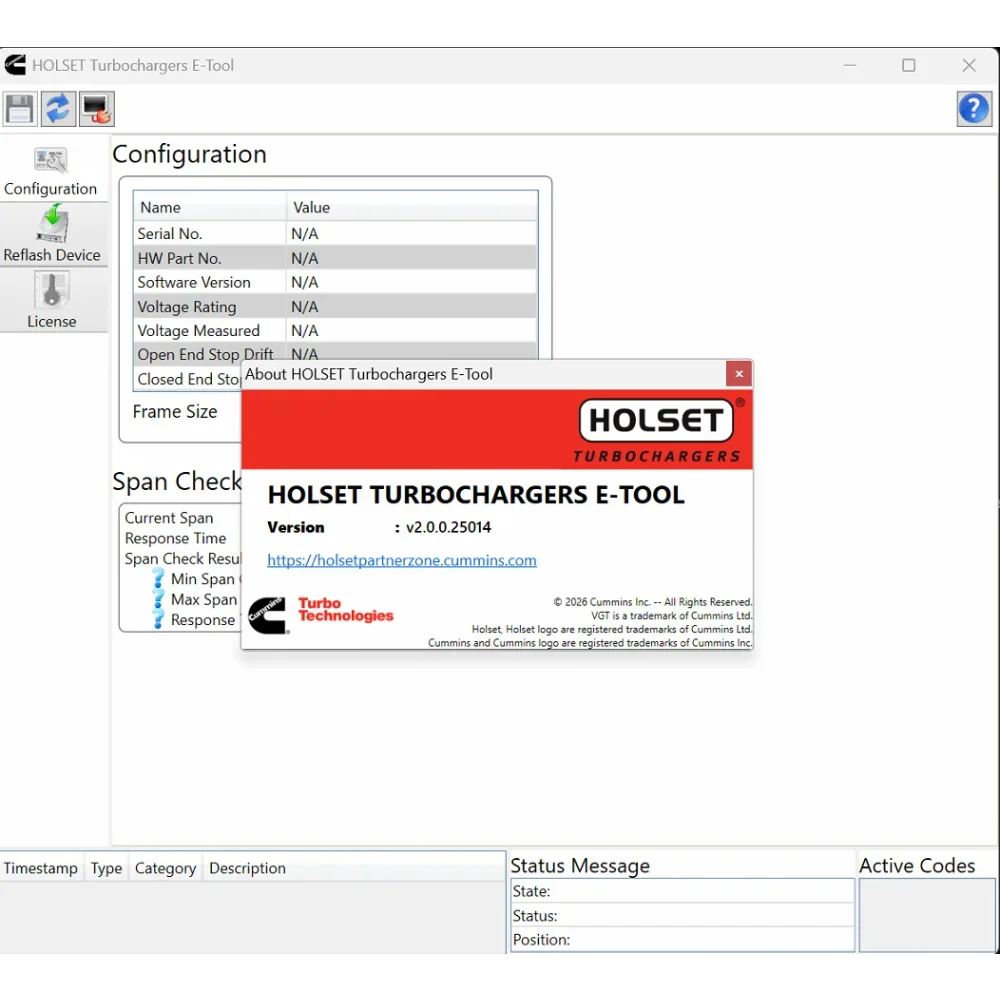Click the Status: status field
Viewport: 1000px width, 1000px height.
pyautogui.click(x=682, y=915)
